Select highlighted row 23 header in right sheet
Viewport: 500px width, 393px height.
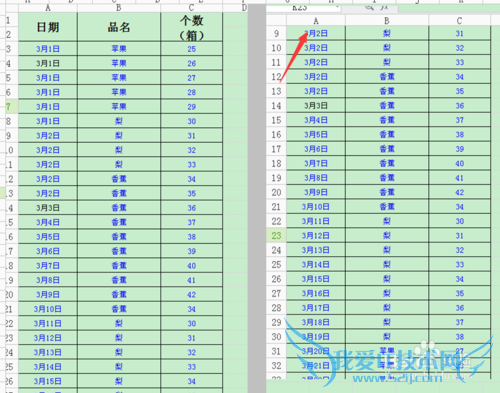(276, 236)
